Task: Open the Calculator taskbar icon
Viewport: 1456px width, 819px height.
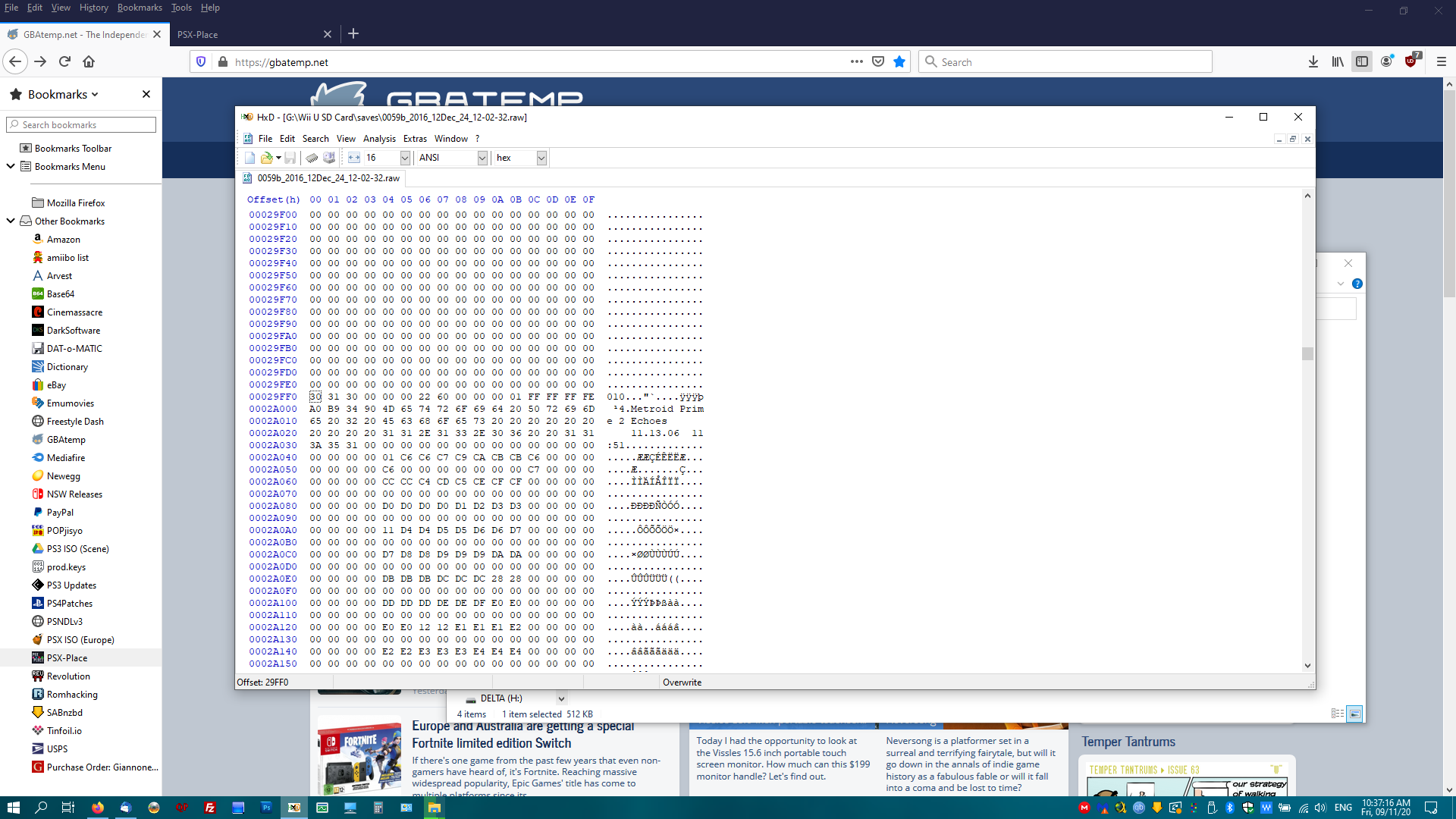Action: [378, 808]
